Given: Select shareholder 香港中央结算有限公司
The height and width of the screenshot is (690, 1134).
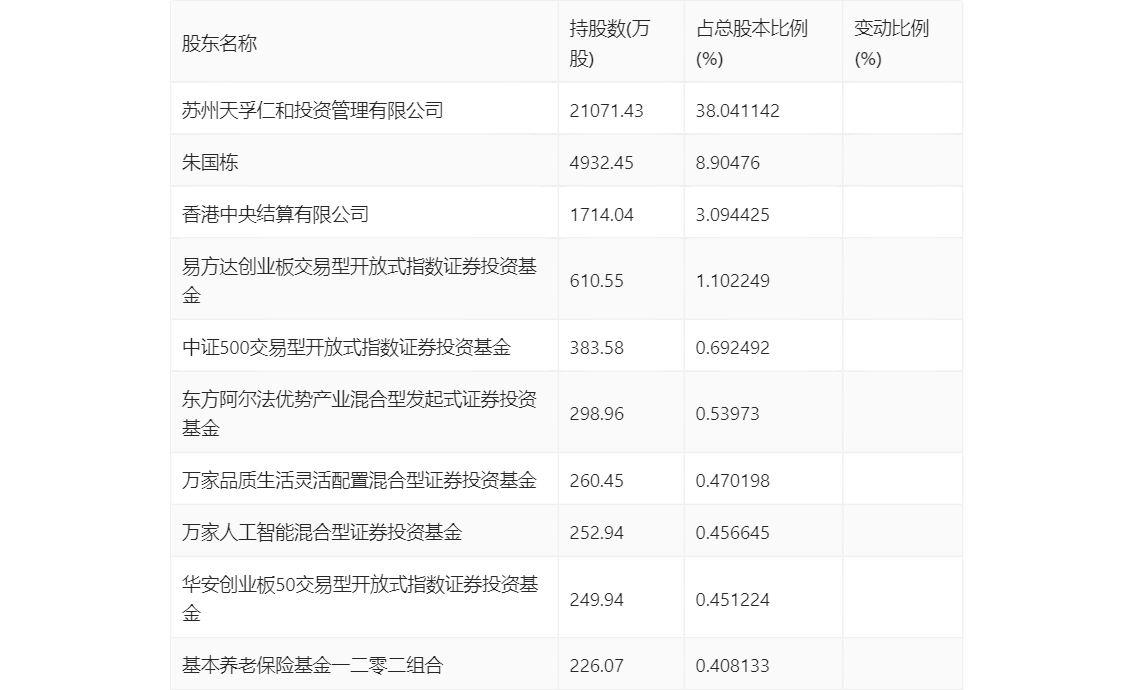Looking at the screenshot, I should click(276, 214).
